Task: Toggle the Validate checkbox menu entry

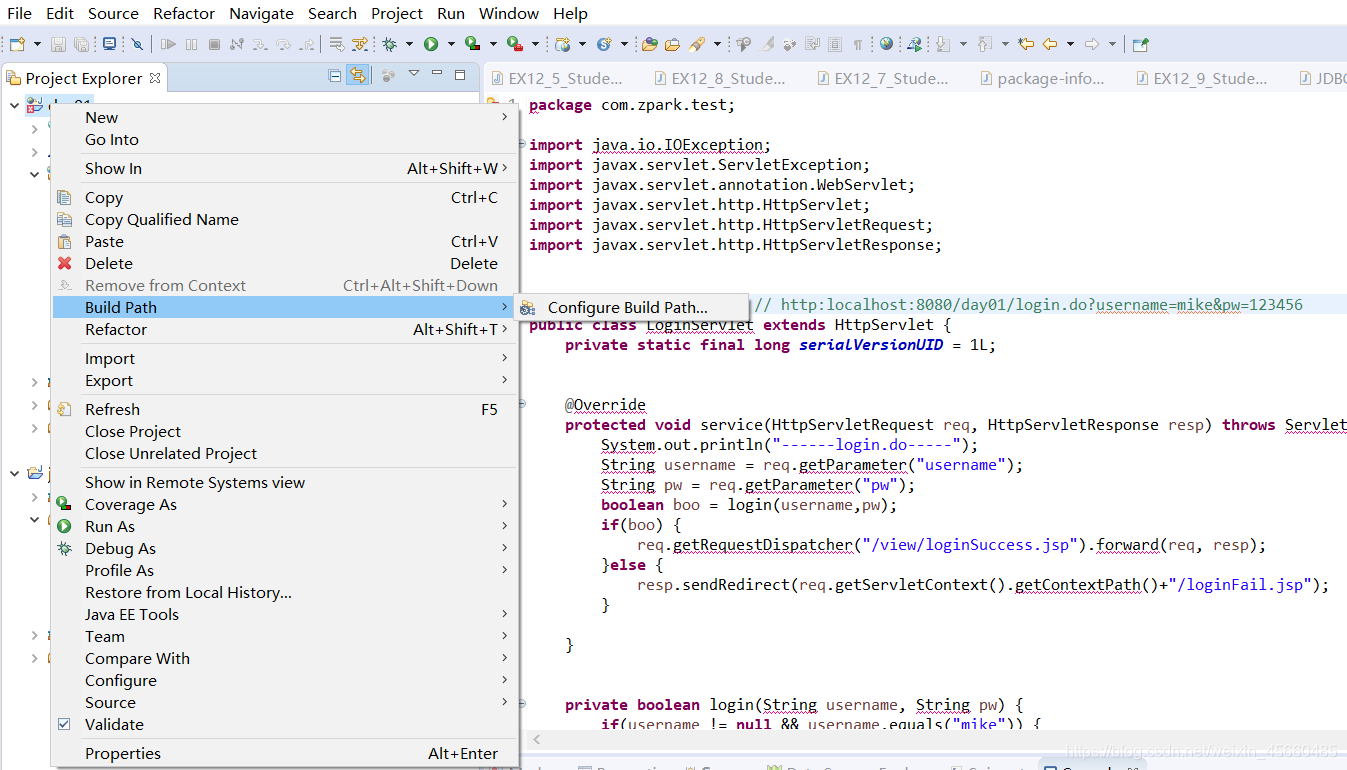Action: pos(64,724)
